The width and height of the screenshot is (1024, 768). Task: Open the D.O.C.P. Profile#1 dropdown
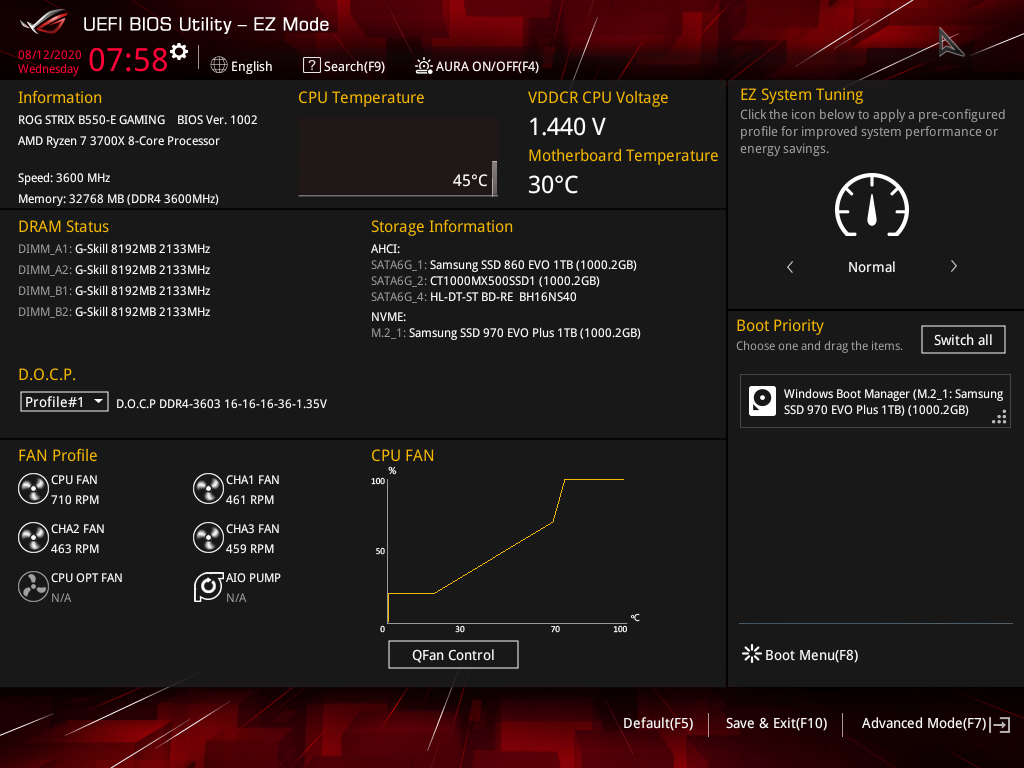(64, 402)
